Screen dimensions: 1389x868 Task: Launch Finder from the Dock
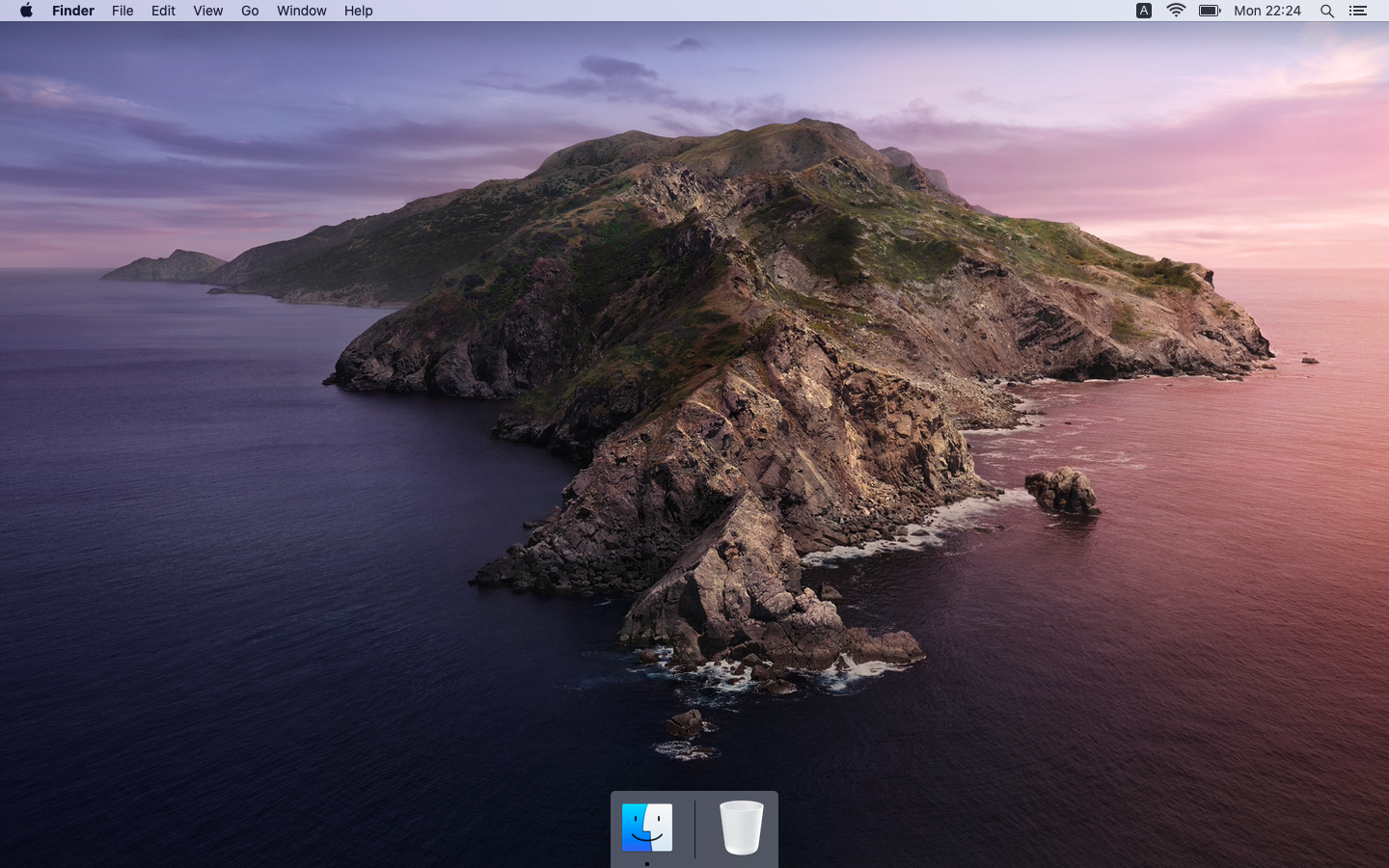647,827
